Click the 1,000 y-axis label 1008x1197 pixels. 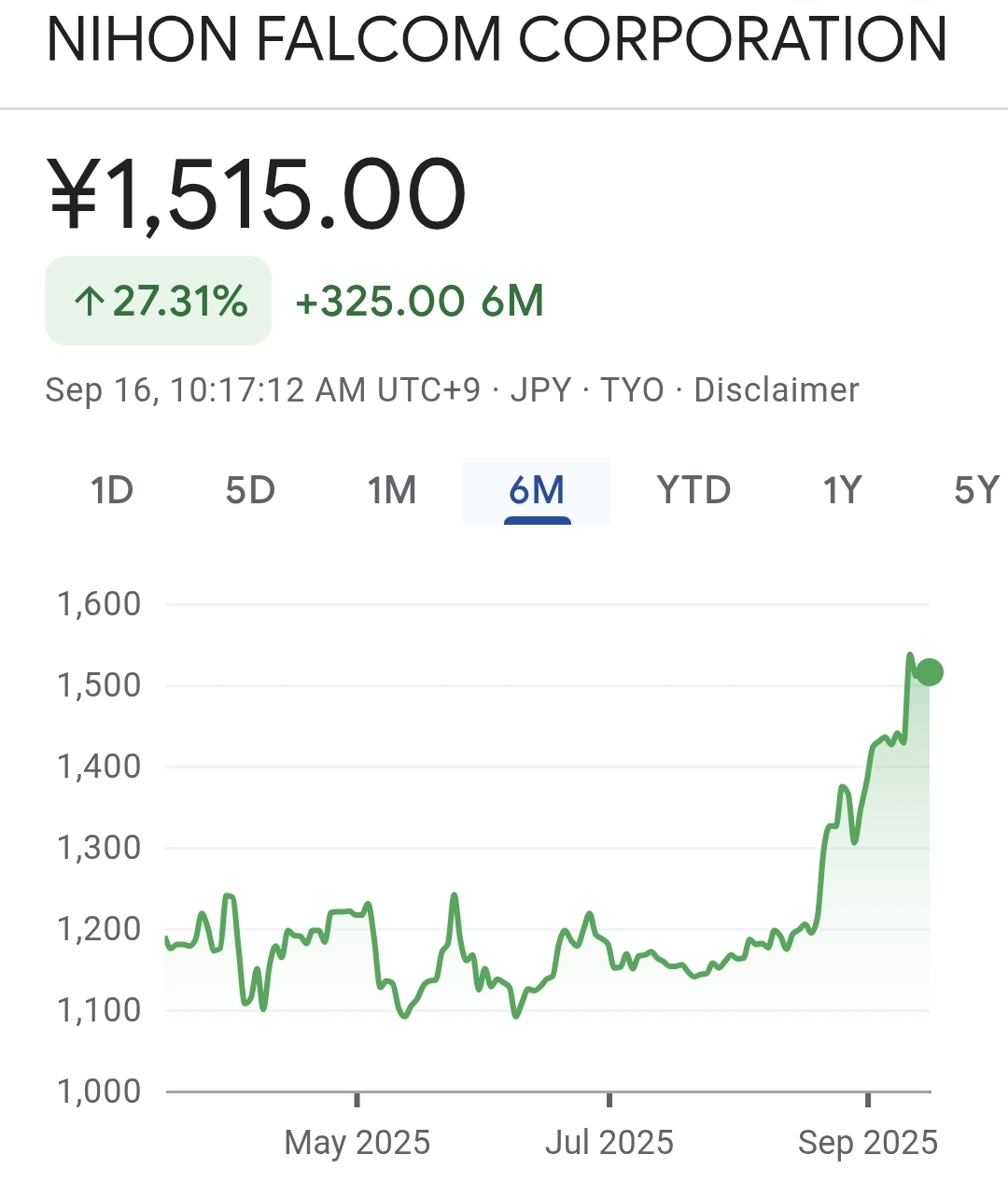click(99, 1091)
